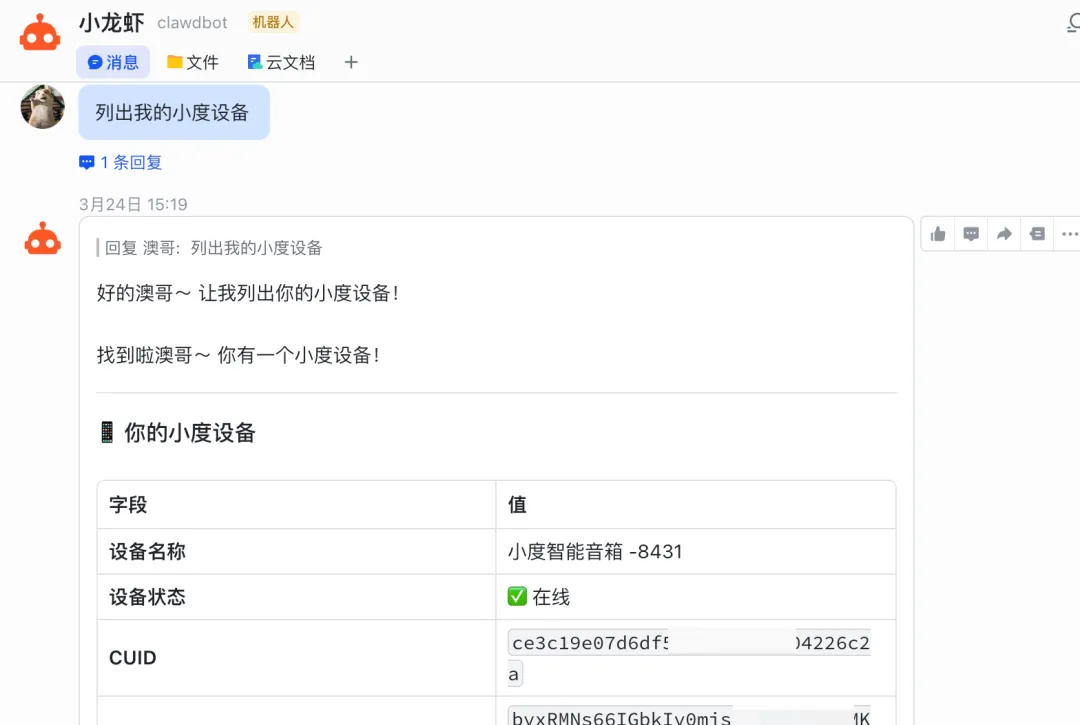Screen dimensions: 1080x725
Task: Click the 在线 status value
Action: [x=539, y=597]
